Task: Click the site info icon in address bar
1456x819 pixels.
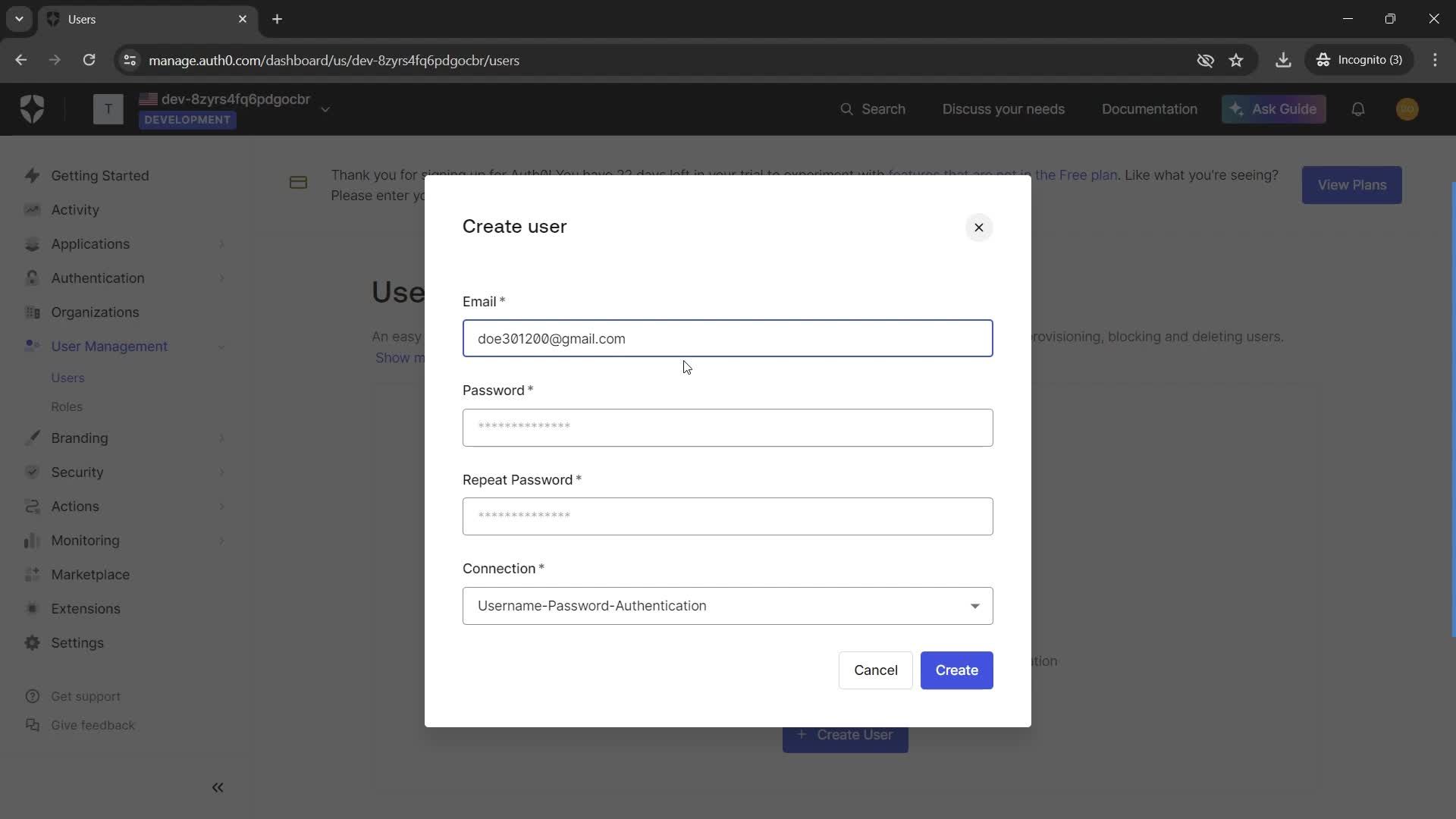Action: (130, 60)
